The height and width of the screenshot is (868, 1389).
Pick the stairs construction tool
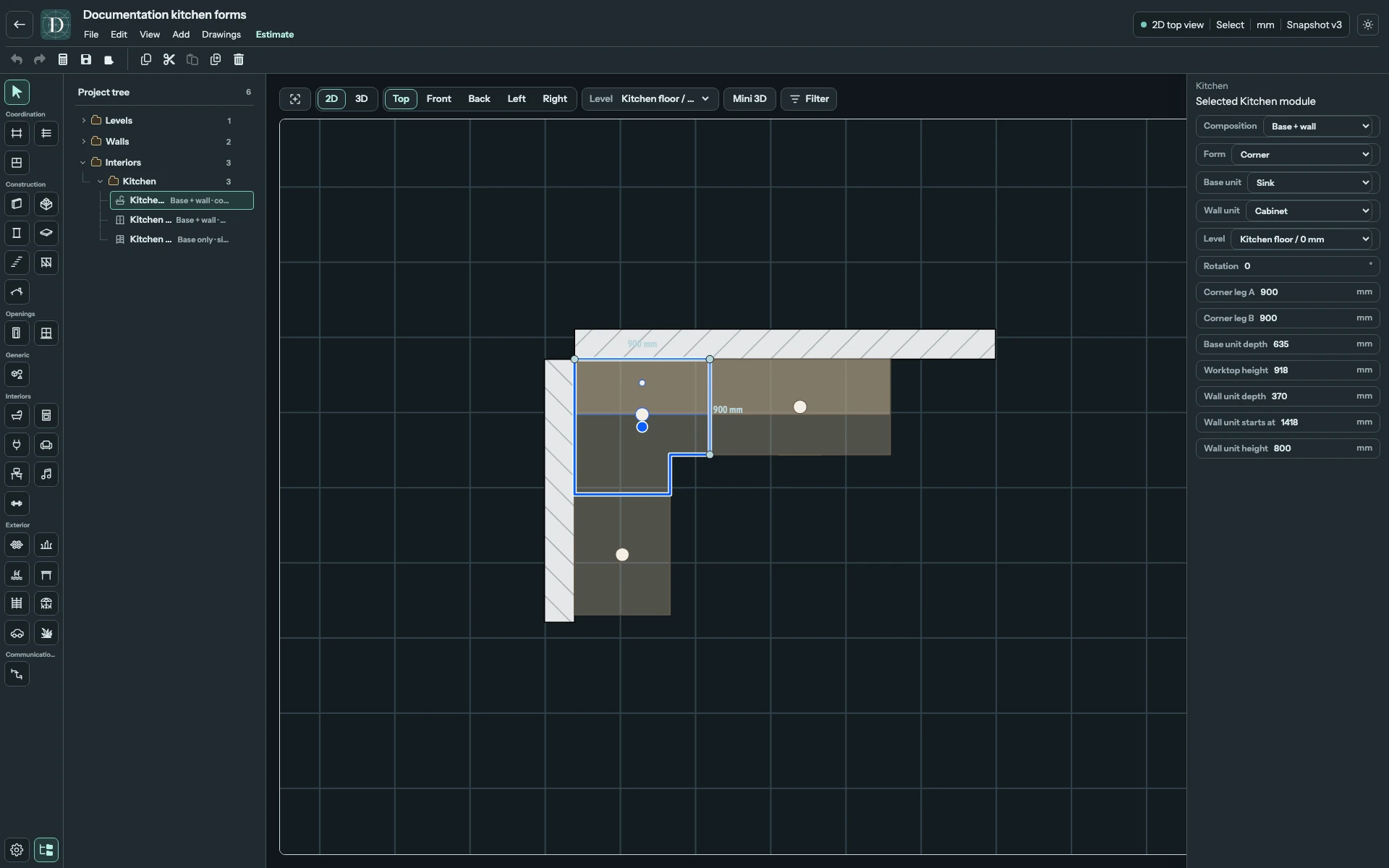[17, 263]
